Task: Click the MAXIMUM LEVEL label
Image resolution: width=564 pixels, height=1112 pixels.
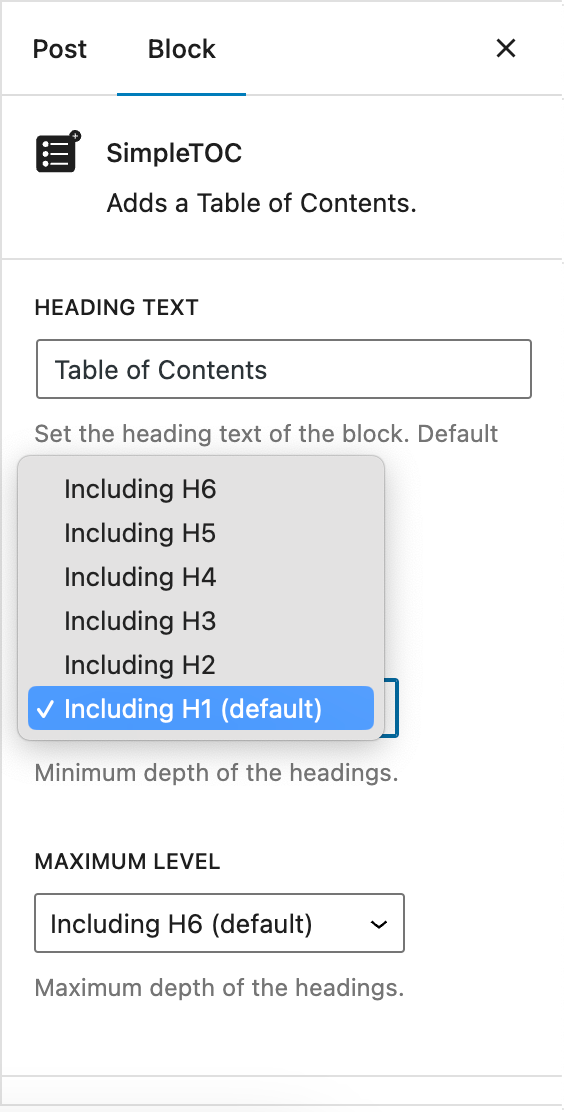Action: pos(127,862)
